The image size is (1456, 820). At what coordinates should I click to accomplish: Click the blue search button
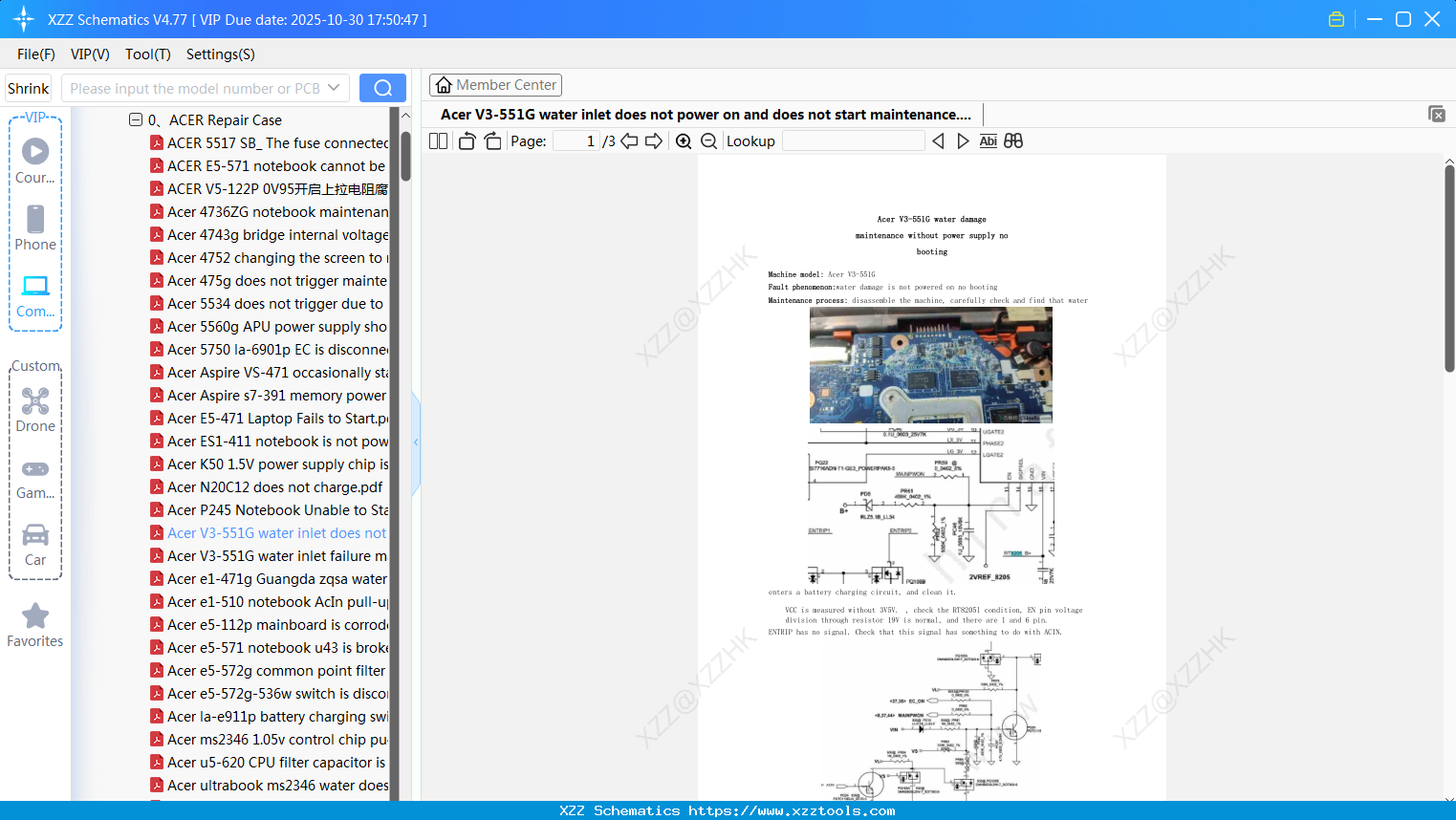pos(382,88)
